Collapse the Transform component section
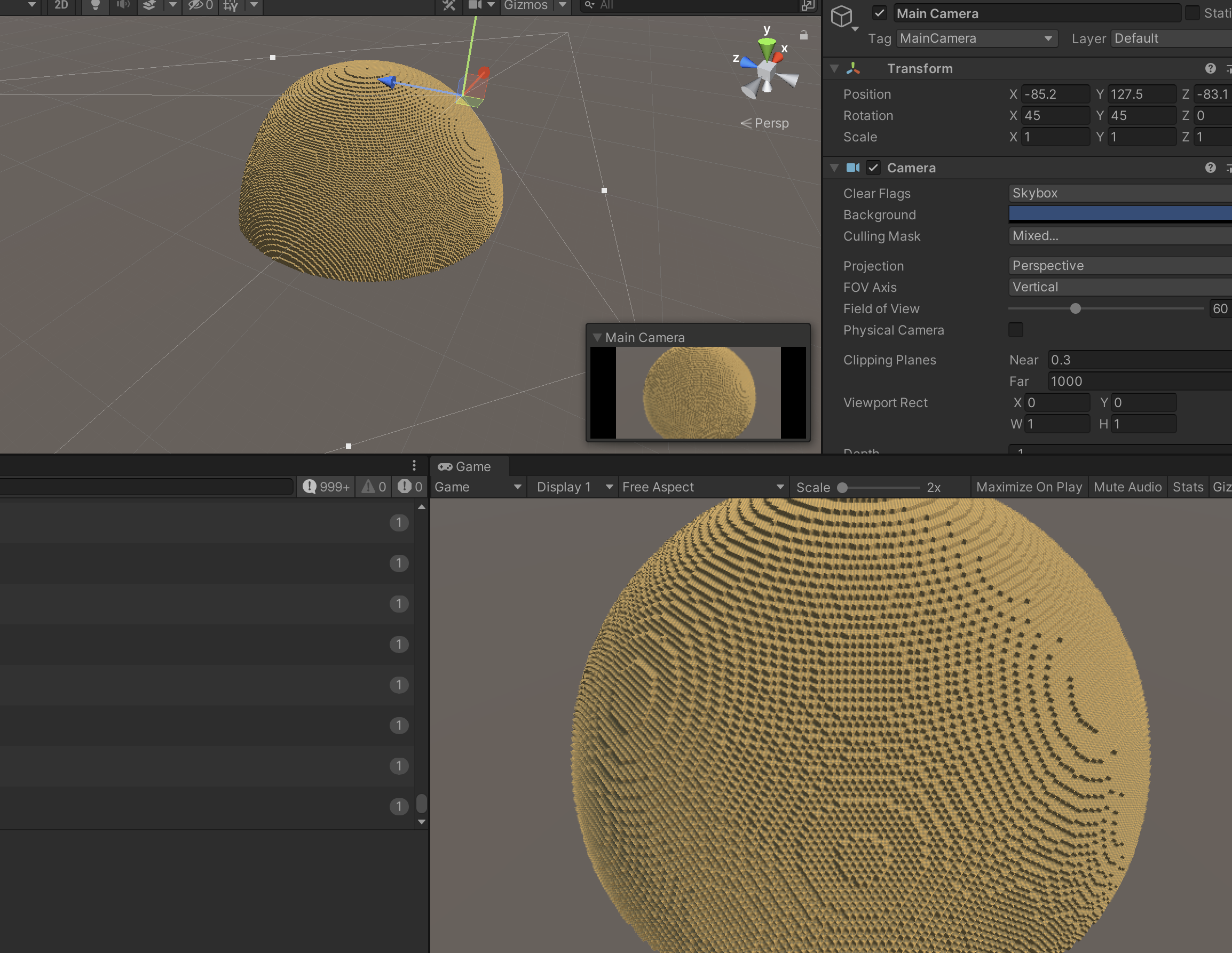Screen dimensions: 1232x953 834,68
